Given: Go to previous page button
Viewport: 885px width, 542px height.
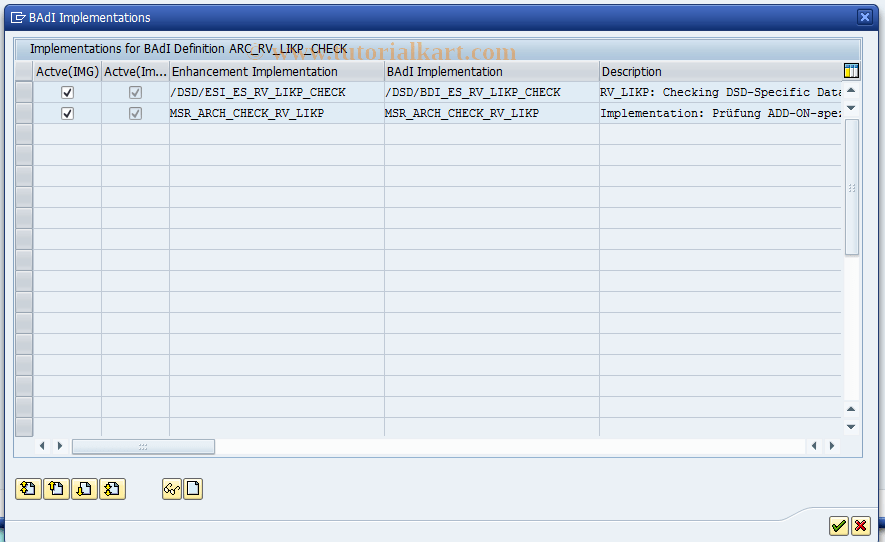Looking at the screenshot, I should tap(56, 489).
